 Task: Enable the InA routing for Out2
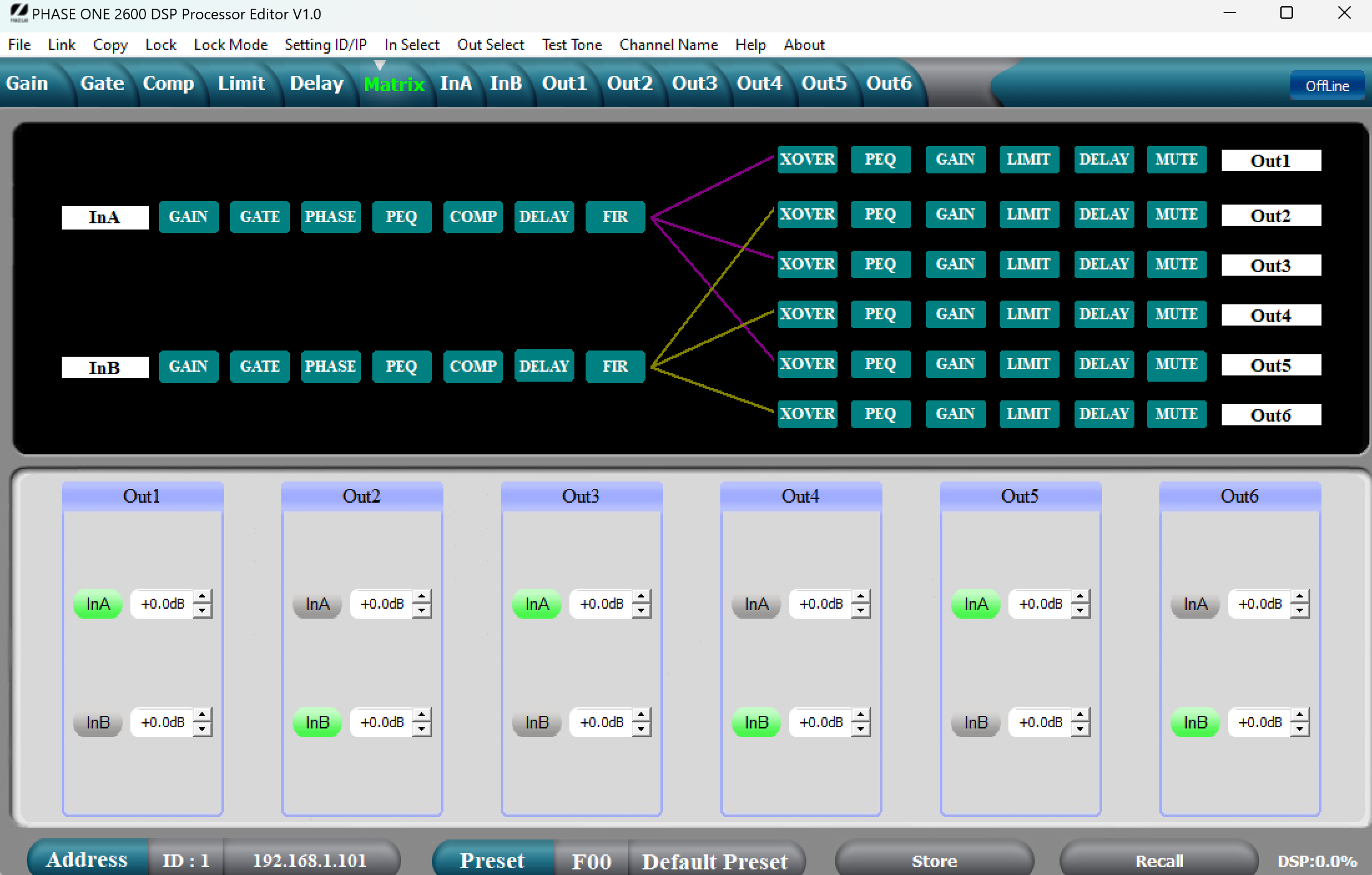(317, 603)
